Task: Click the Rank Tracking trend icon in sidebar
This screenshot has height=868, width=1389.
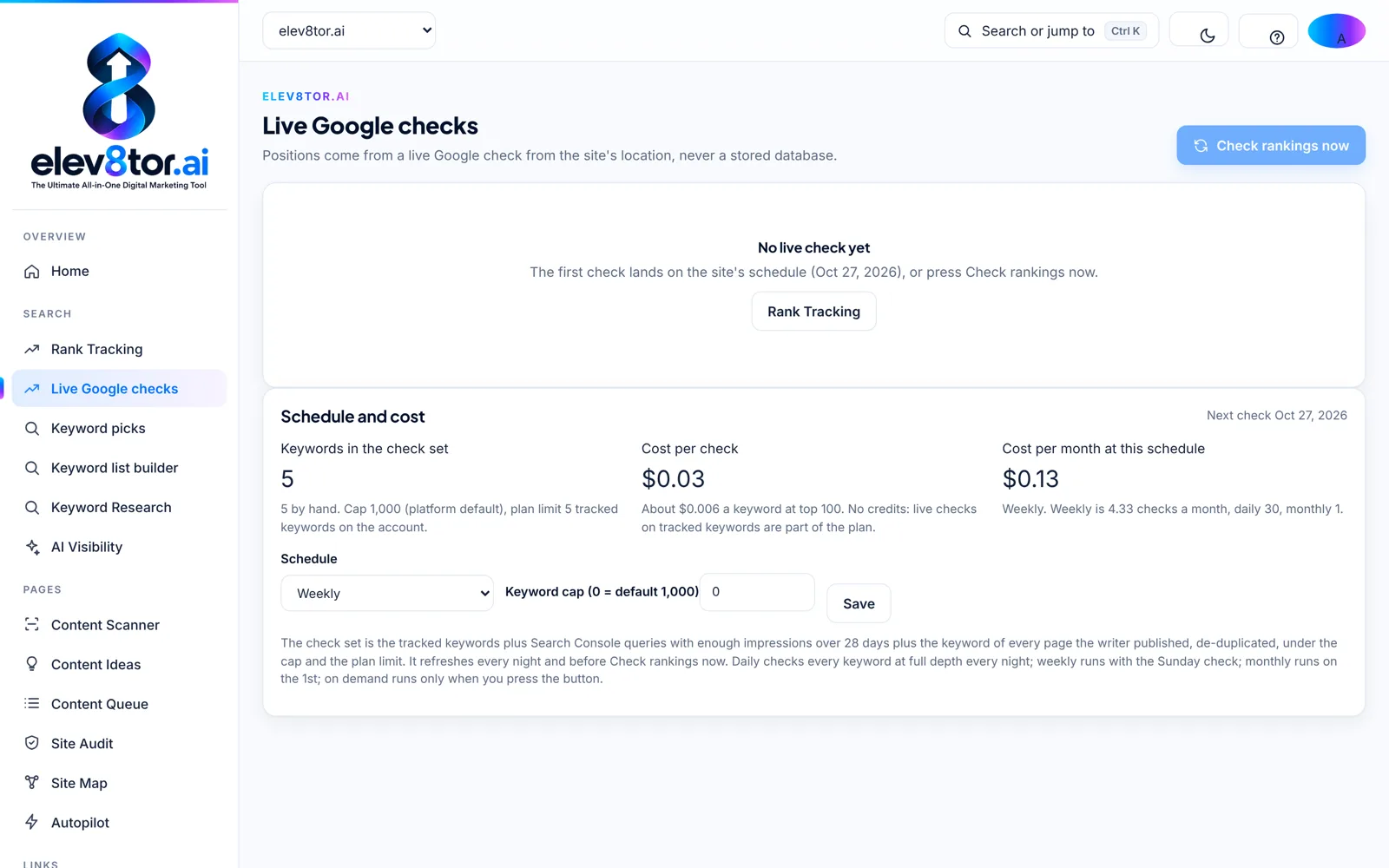Action: (x=32, y=350)
